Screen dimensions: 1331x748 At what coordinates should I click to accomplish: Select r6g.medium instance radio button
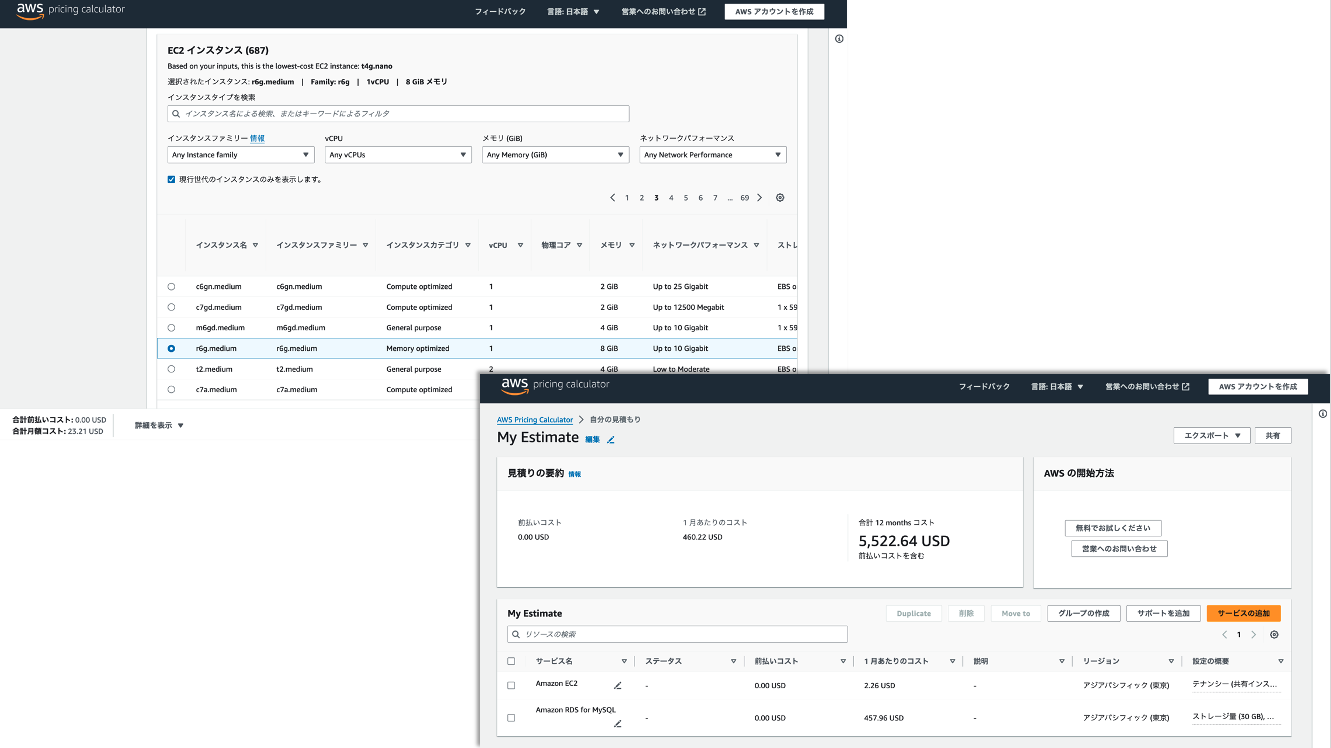click(x=171, y=349)
